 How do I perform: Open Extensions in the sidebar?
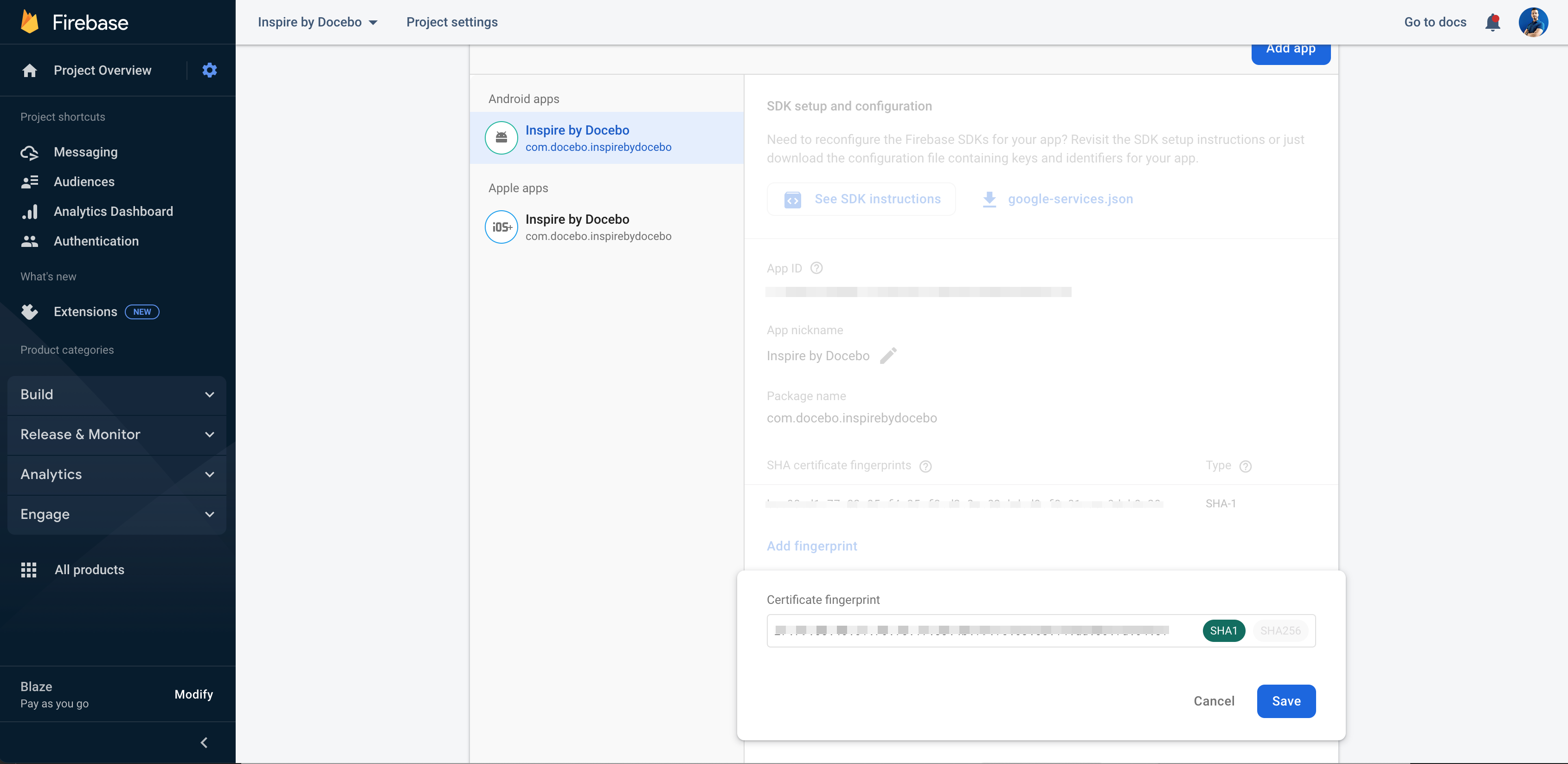point(85,312)
